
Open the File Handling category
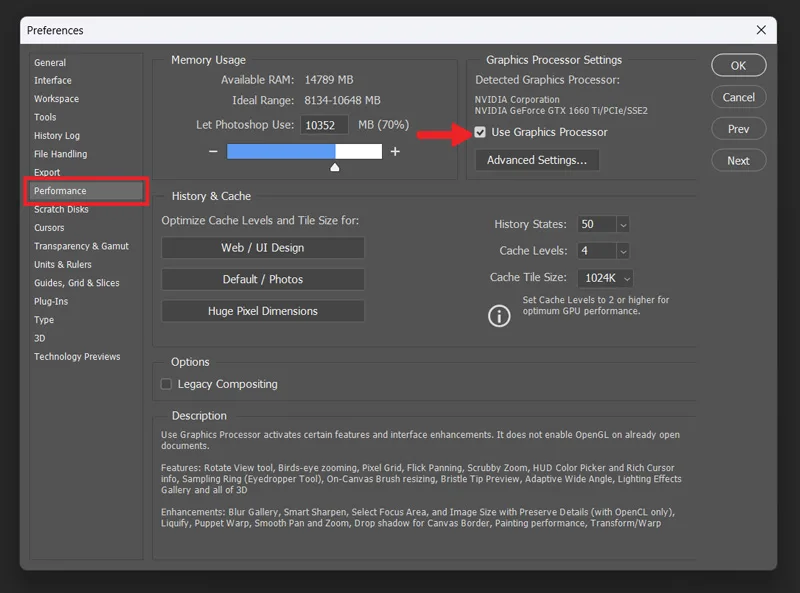61,154
